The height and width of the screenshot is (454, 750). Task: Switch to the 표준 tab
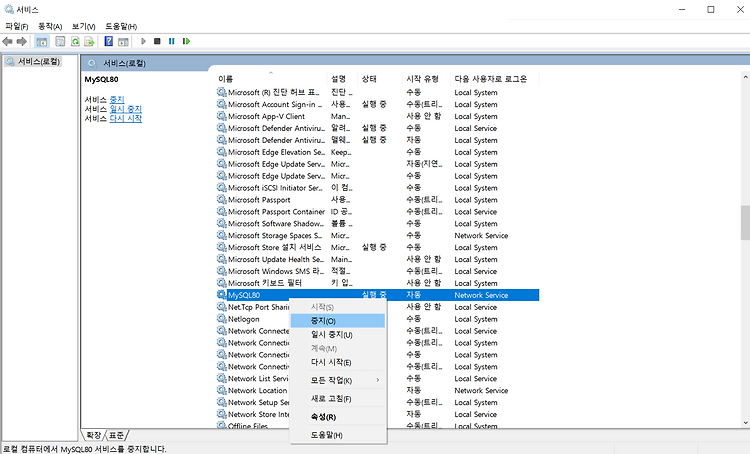[116, 435]
